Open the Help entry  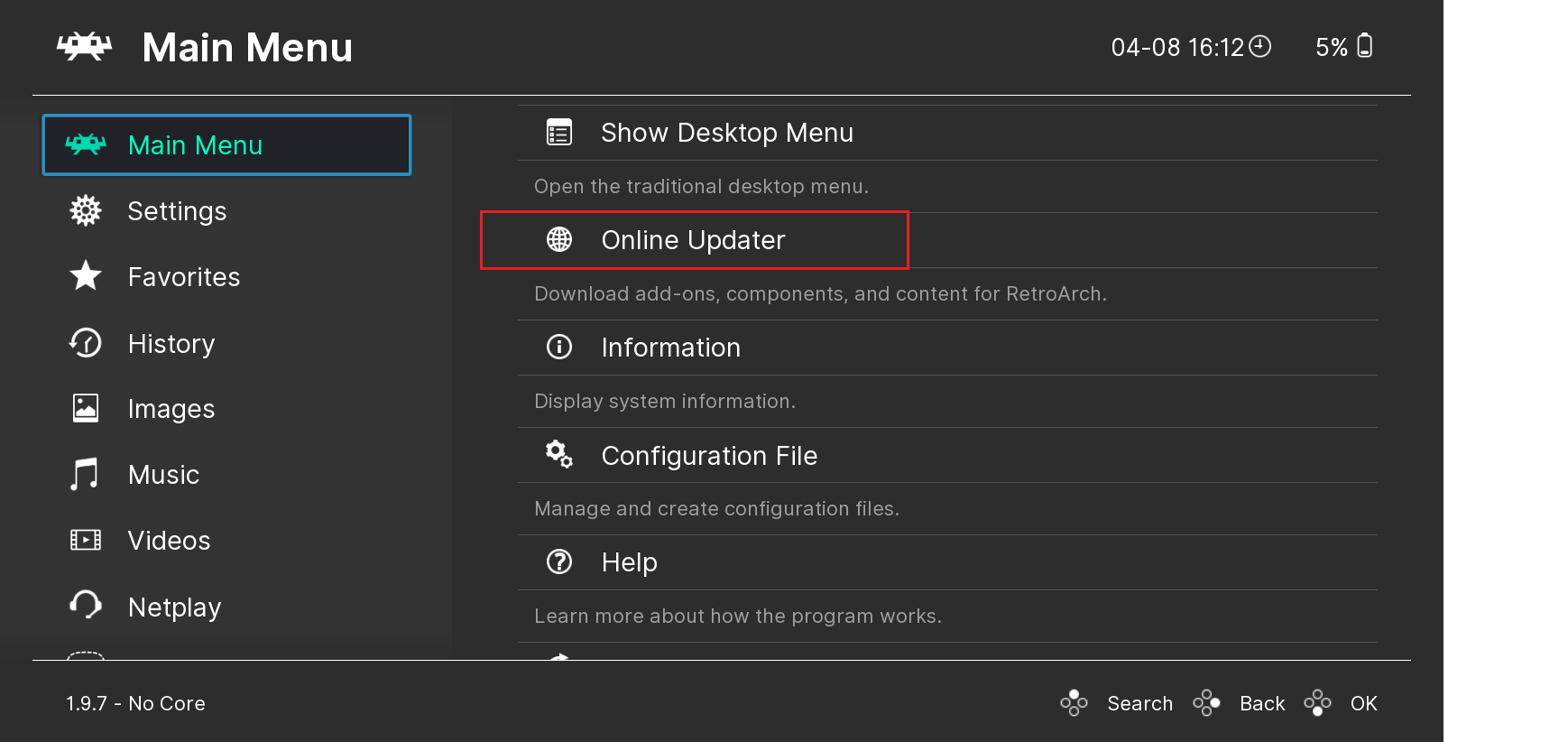pyautogui.click(x=947, y=562)
